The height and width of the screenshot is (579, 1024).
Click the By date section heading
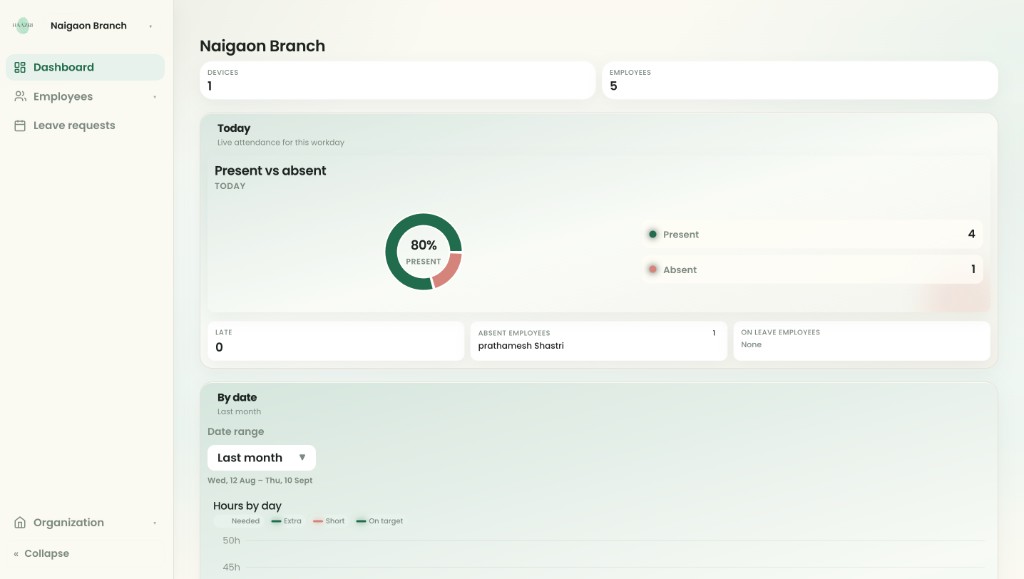coord(237,398)
